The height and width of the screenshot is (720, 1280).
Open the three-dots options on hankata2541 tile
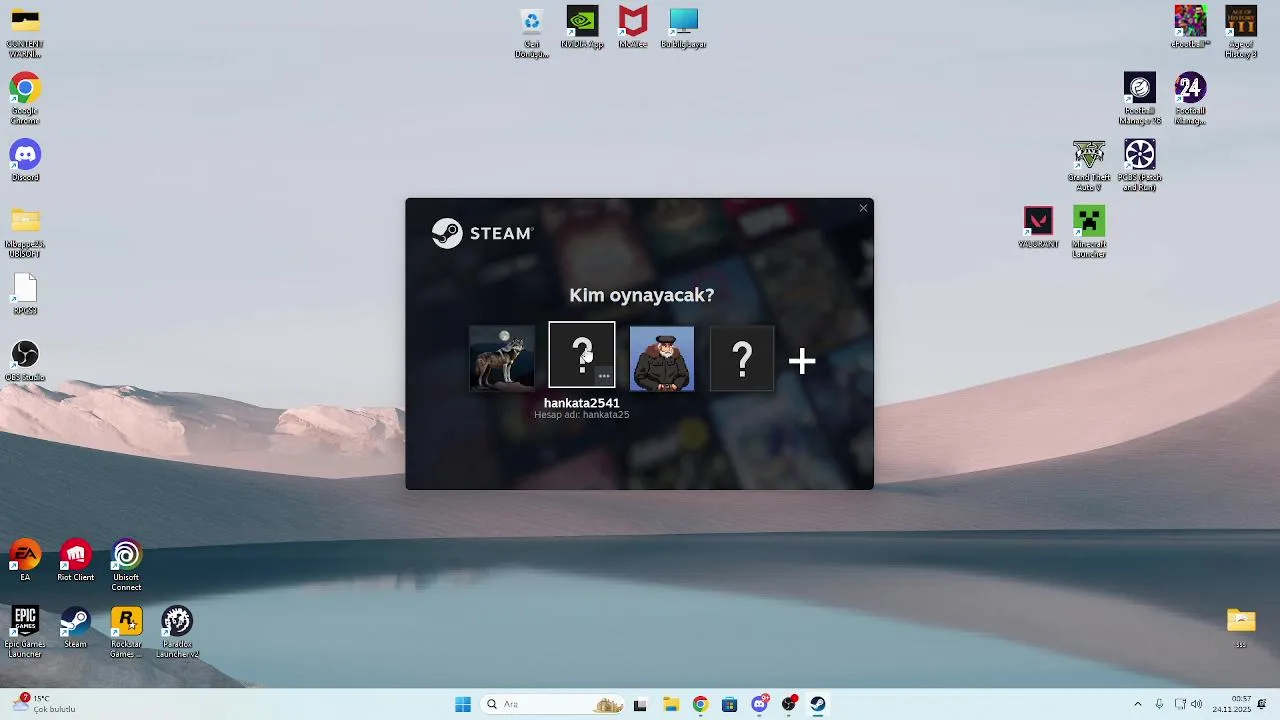[604, 376]
